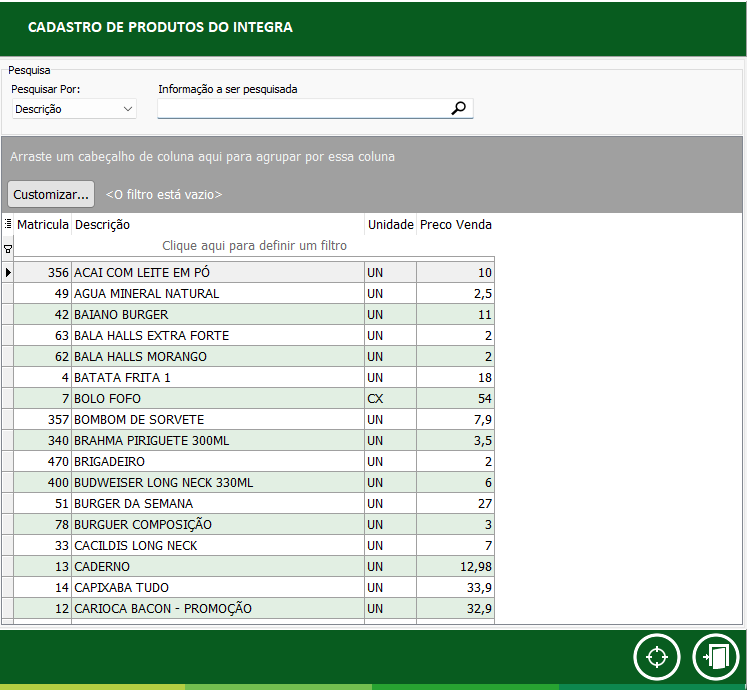Screen dimensions: 747x690
Task: Select the BURGUER COMPOSIÇÃO row
Action: pyautogui.click(x=254, y=524)
